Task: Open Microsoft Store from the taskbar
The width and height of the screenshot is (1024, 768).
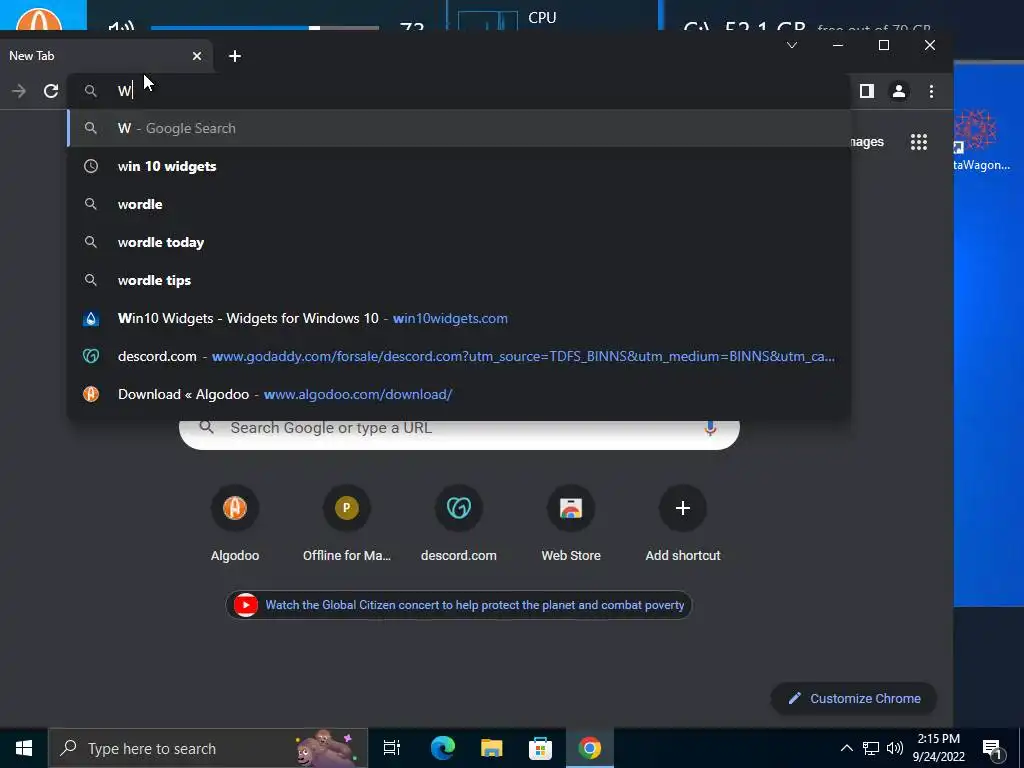Action: pyautogui.click(x=540, y=748)
